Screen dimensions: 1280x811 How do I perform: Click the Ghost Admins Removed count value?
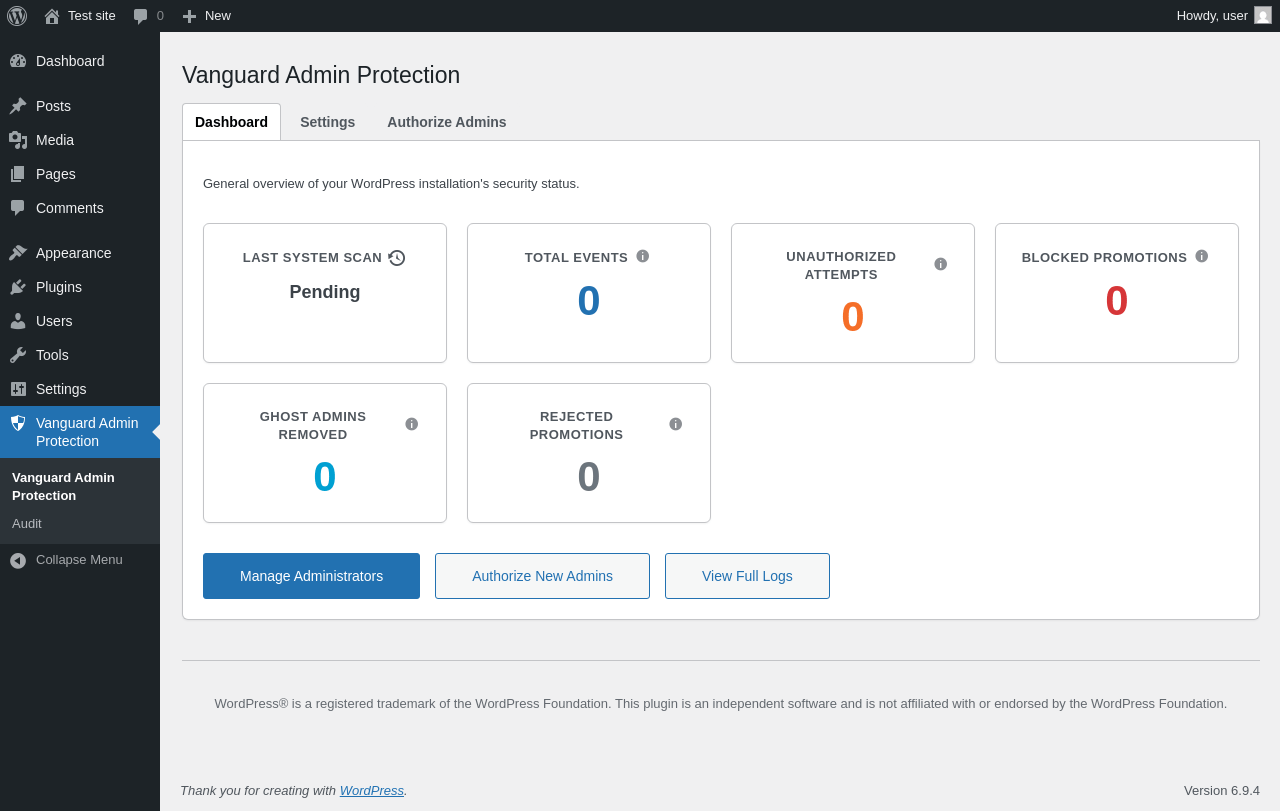tap(325, 477)
